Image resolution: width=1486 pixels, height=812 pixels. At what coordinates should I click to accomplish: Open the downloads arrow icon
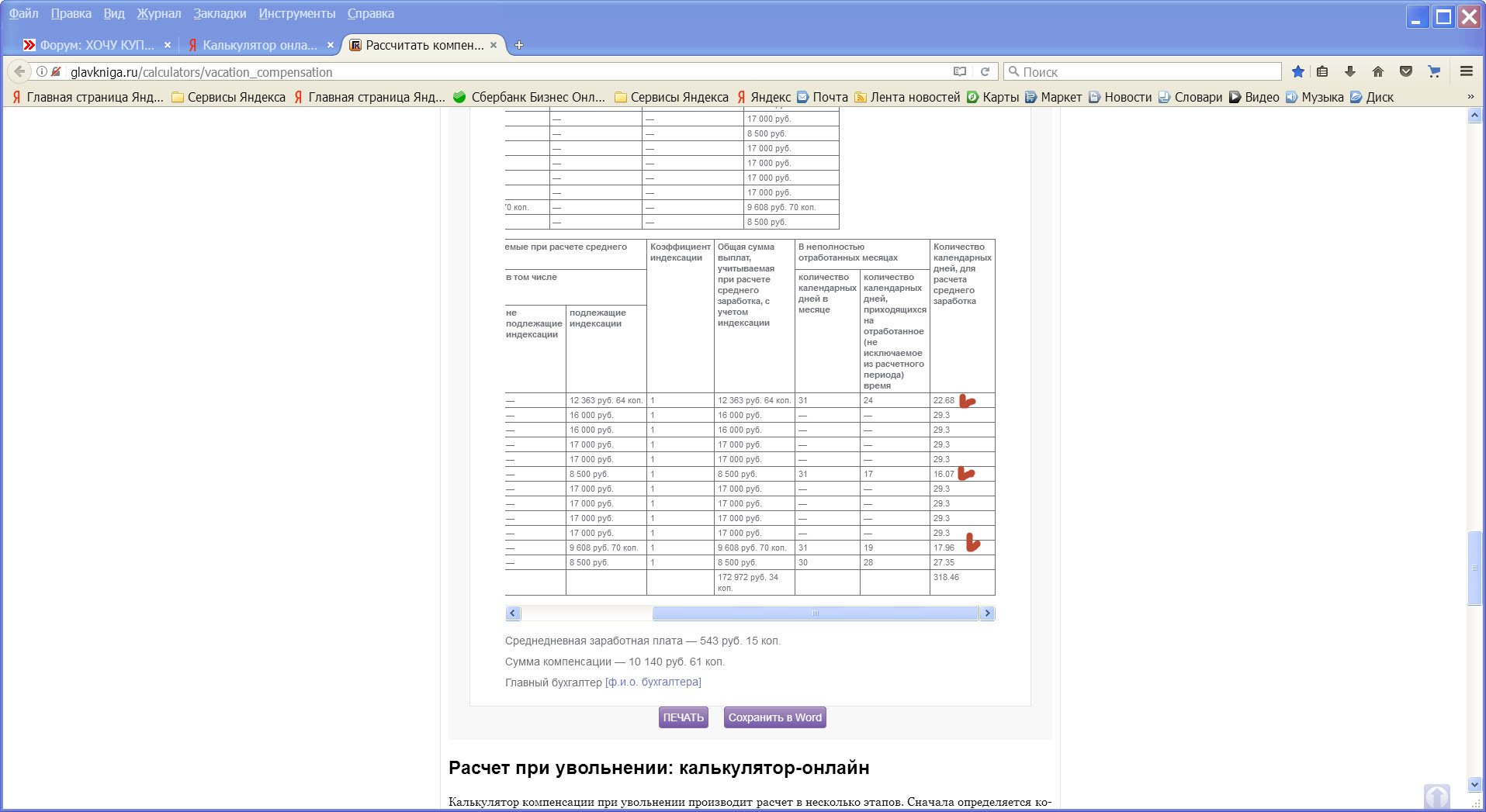[1350, 71]
